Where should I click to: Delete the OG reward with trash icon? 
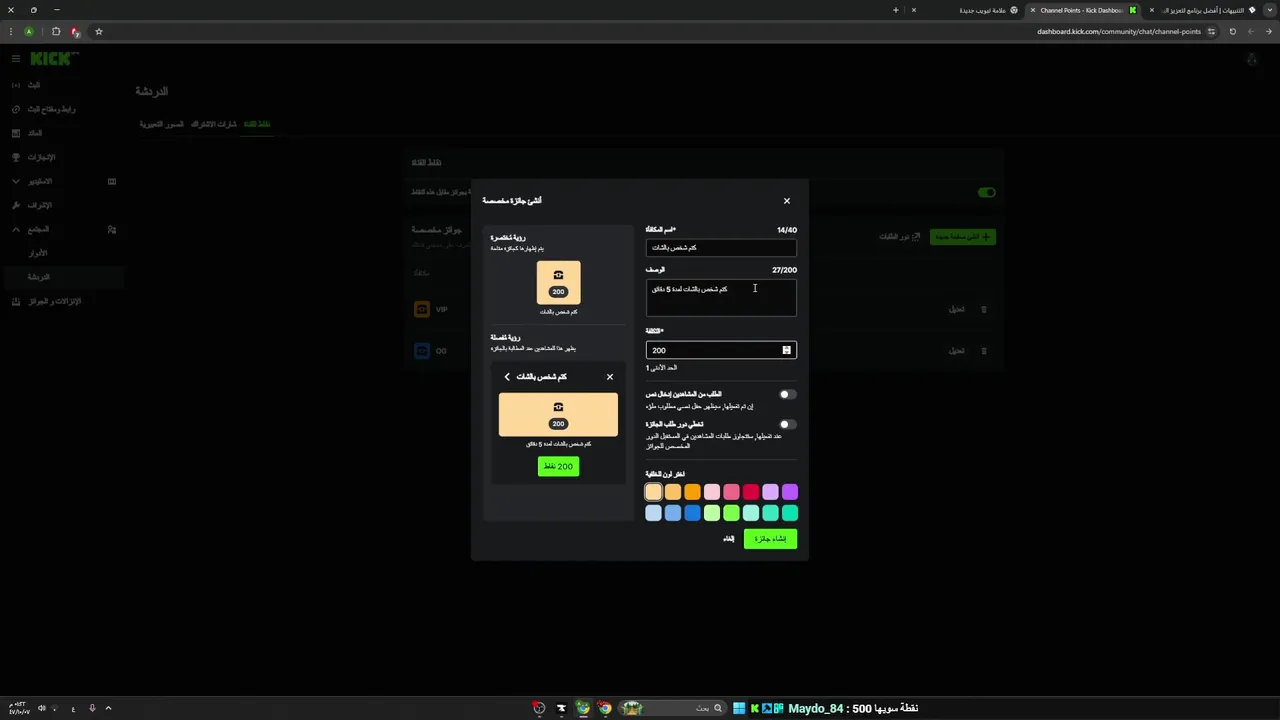983,351
